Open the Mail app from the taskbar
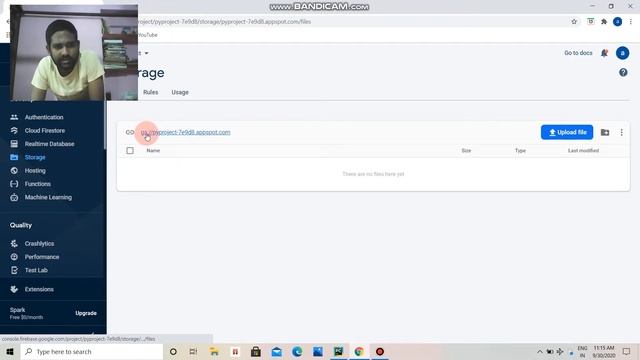This screenshot has width=640, height=360. 277,351
